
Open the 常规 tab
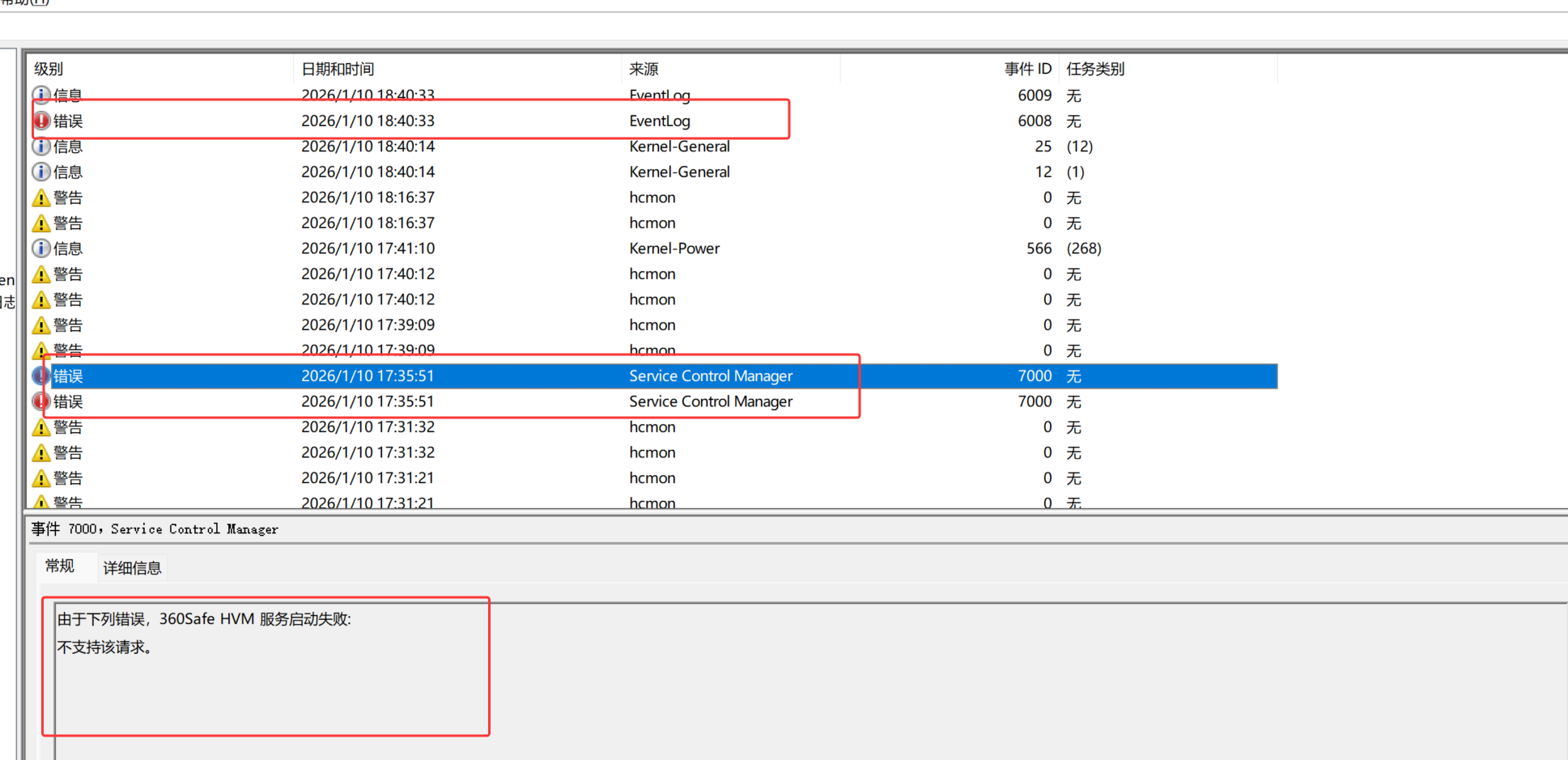(x=60, y=566)
